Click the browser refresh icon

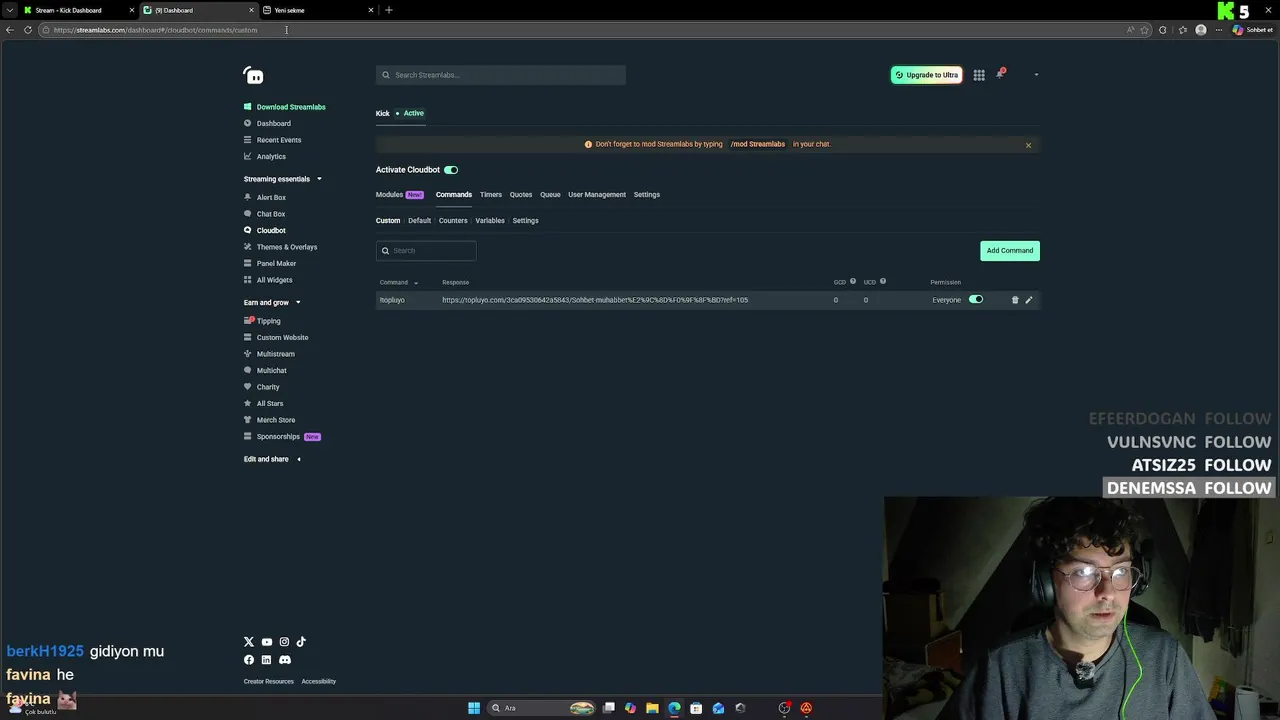tap(28, 30)
